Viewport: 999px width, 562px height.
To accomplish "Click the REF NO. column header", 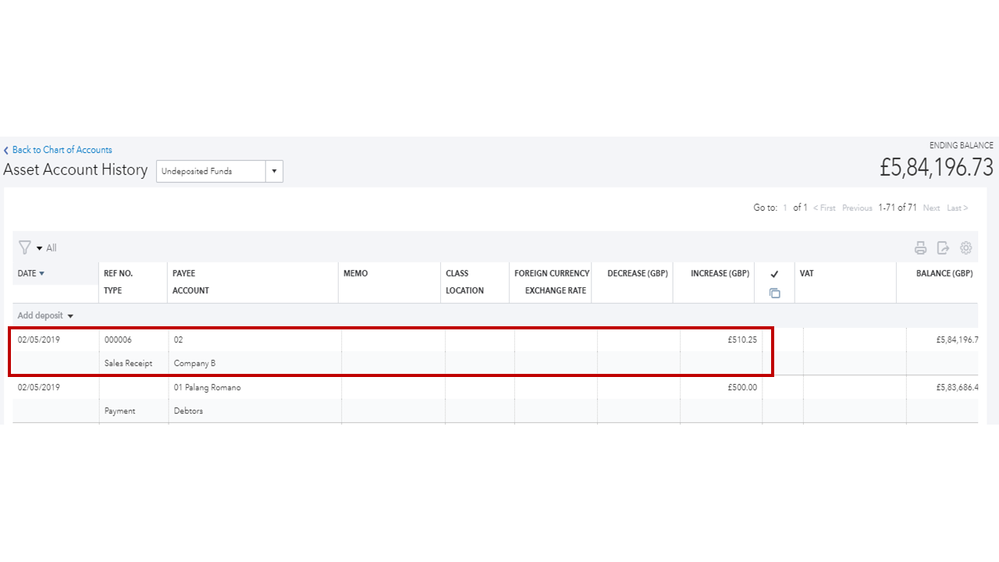I will 119,273.
